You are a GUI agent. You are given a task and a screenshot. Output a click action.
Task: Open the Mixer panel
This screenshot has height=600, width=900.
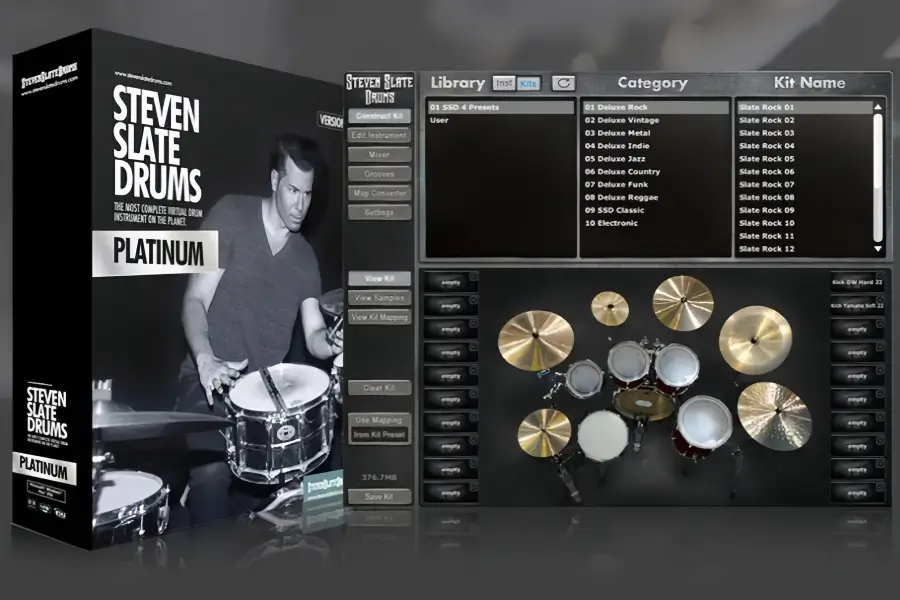[378, 155]
